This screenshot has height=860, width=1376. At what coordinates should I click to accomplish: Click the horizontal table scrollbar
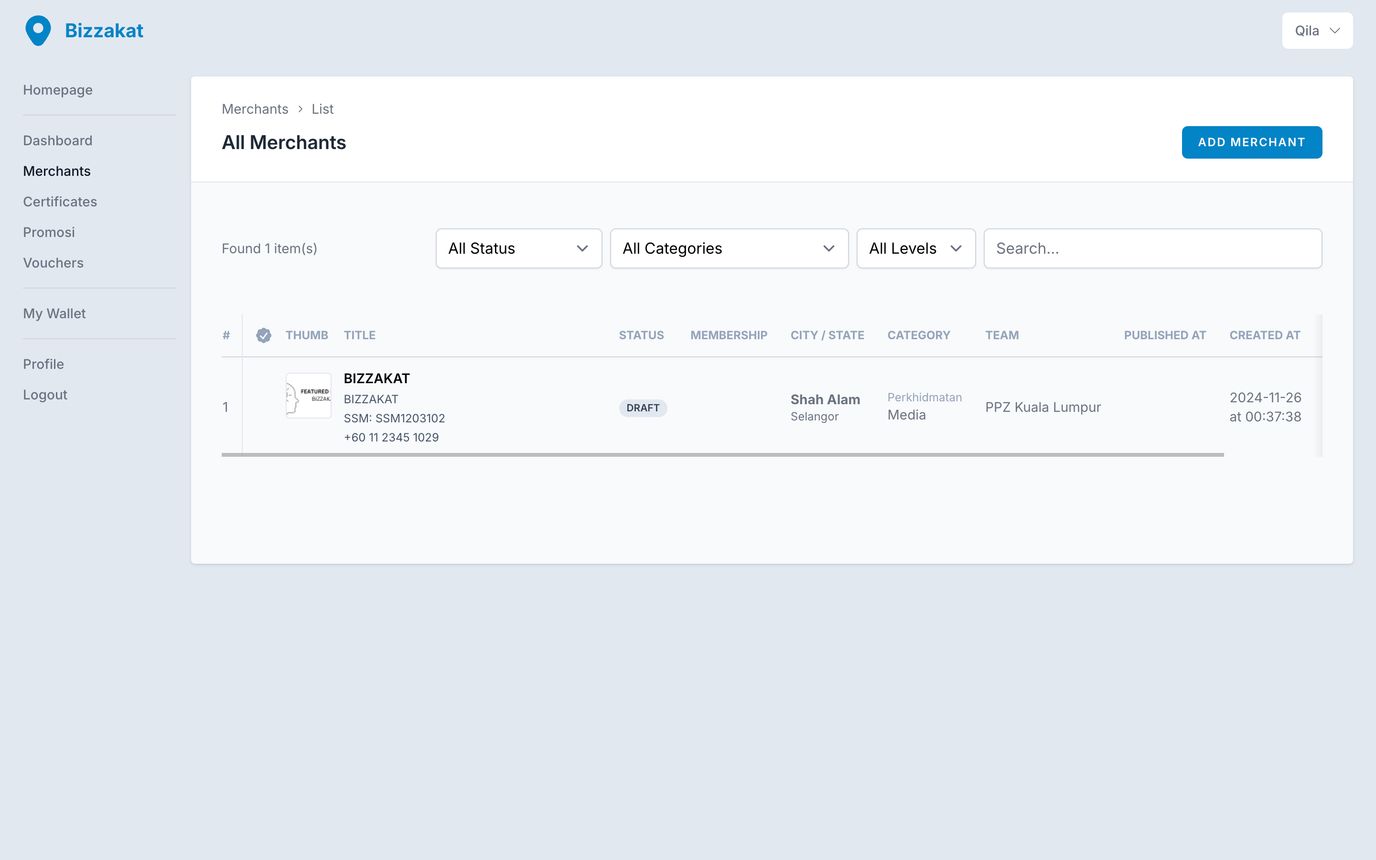722,455
